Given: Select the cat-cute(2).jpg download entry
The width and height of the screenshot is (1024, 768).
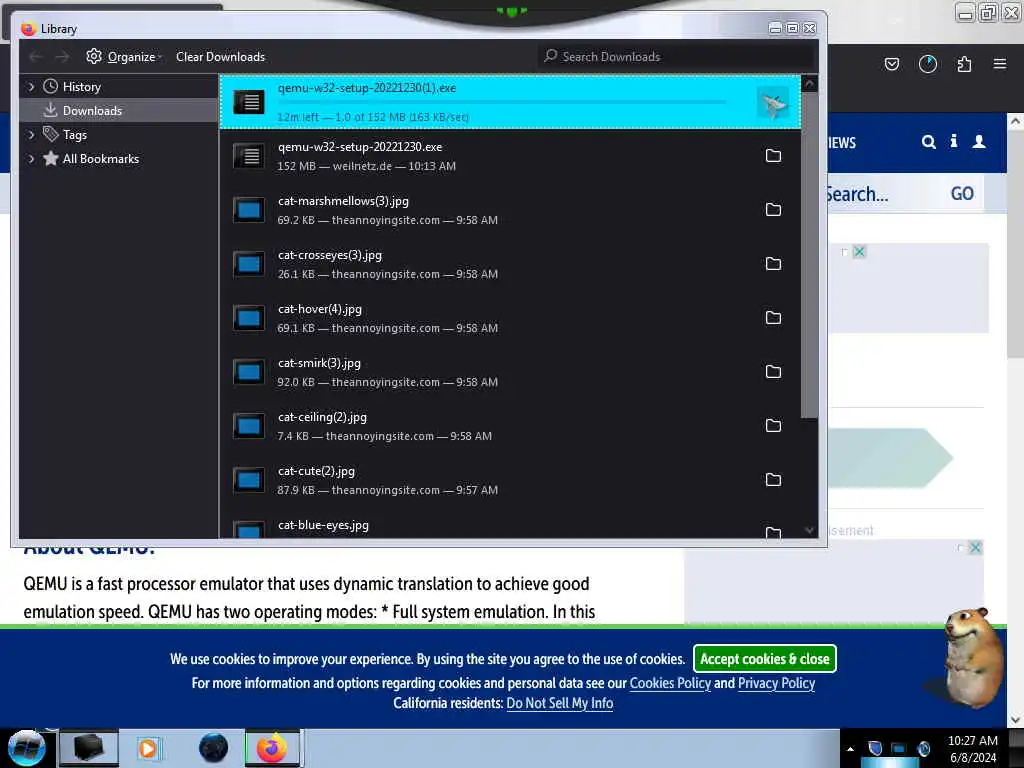Looking at the screenshot, I should (510, 480).
